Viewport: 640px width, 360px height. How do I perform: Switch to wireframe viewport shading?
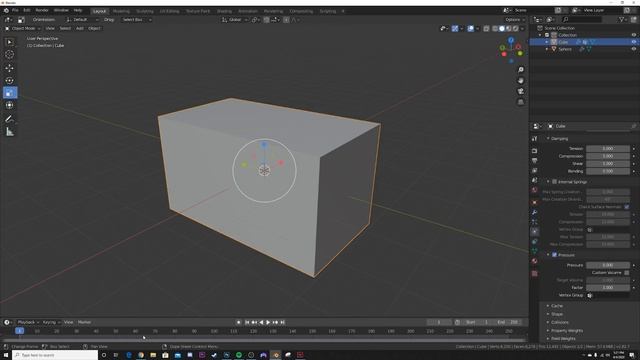[495, 29]
